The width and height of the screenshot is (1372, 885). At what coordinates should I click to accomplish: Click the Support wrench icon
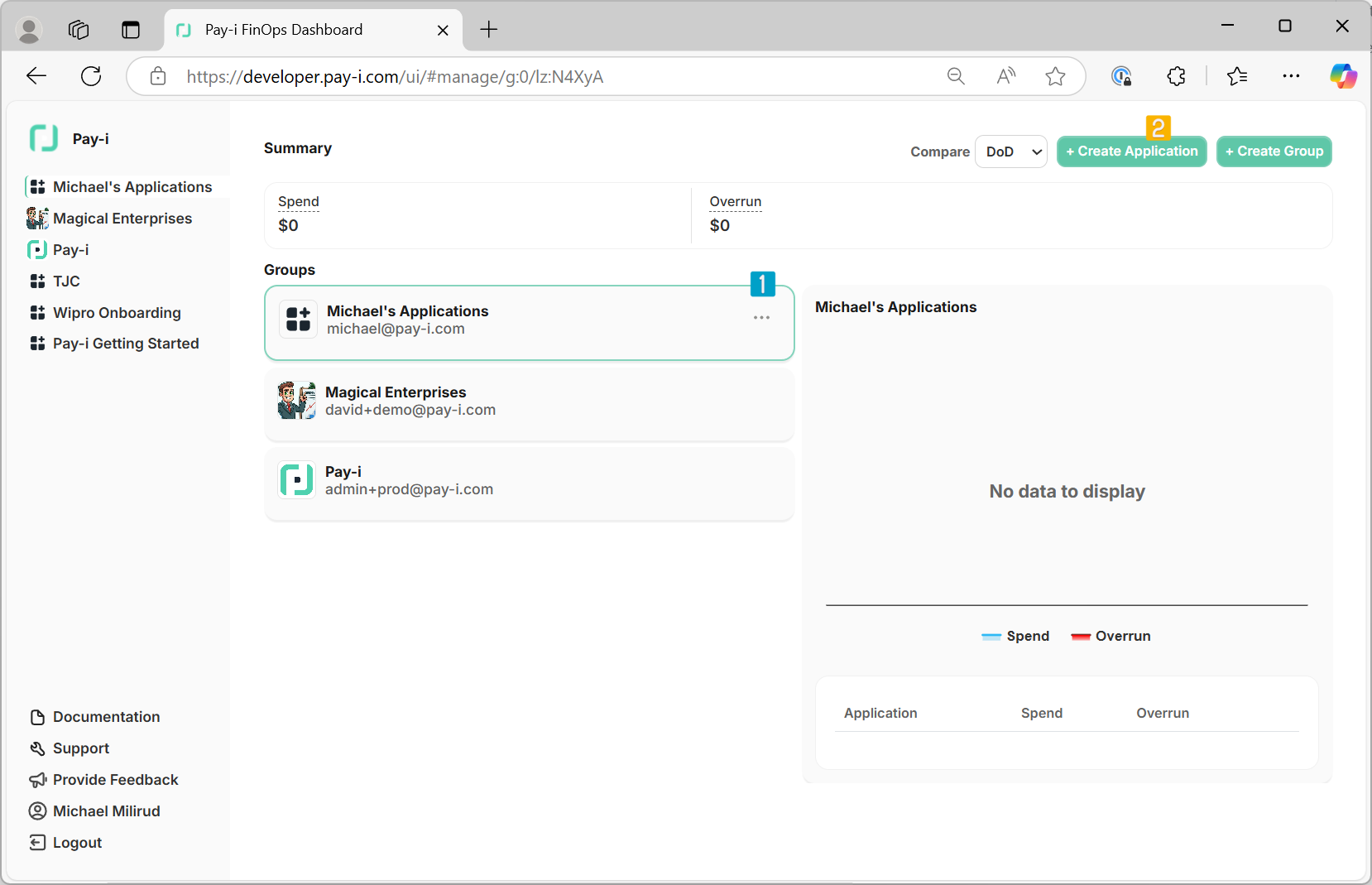tap(37, 748)
